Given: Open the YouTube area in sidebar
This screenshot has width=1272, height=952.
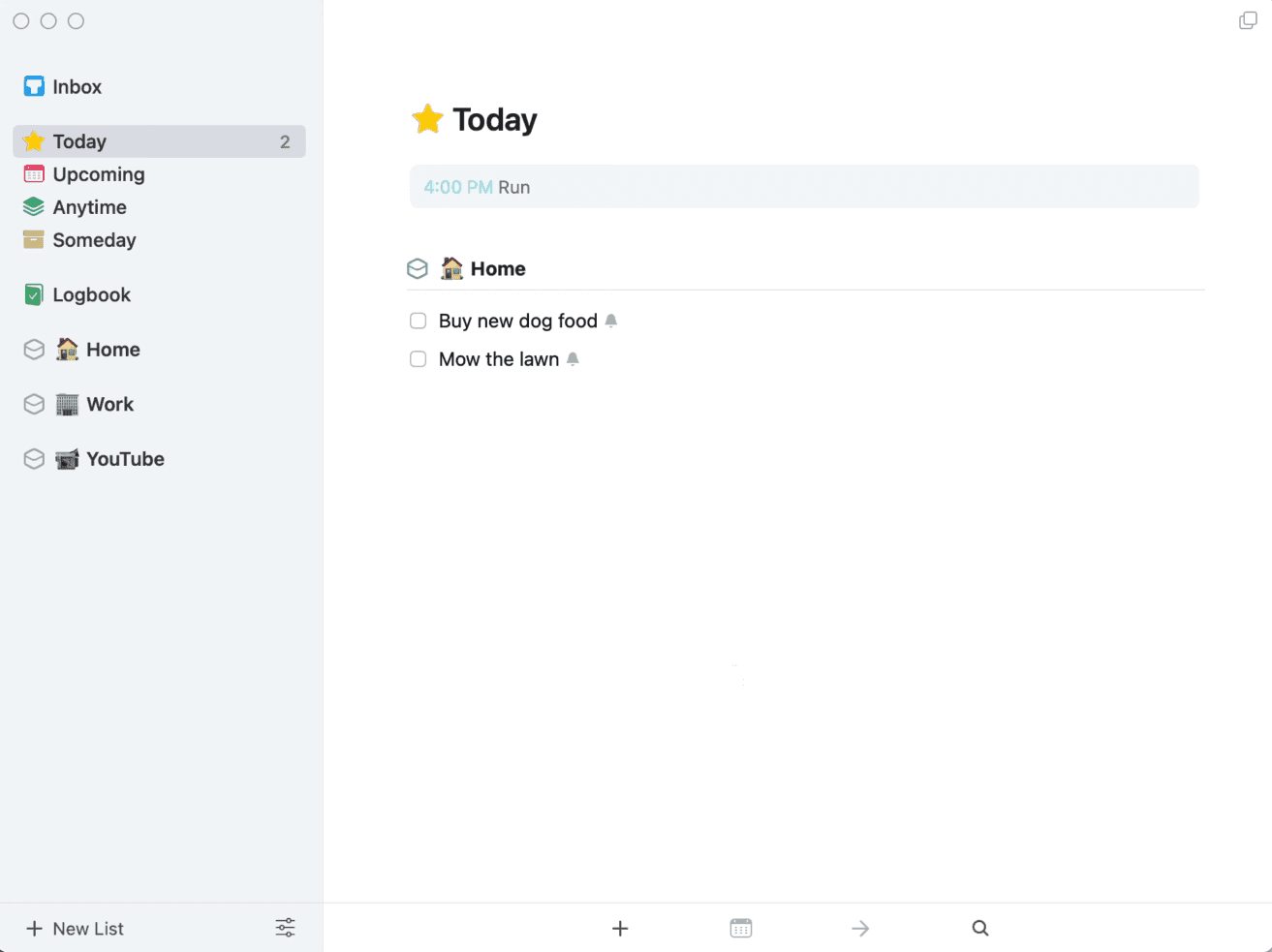Looking at the screenshot, I should 125,459.
